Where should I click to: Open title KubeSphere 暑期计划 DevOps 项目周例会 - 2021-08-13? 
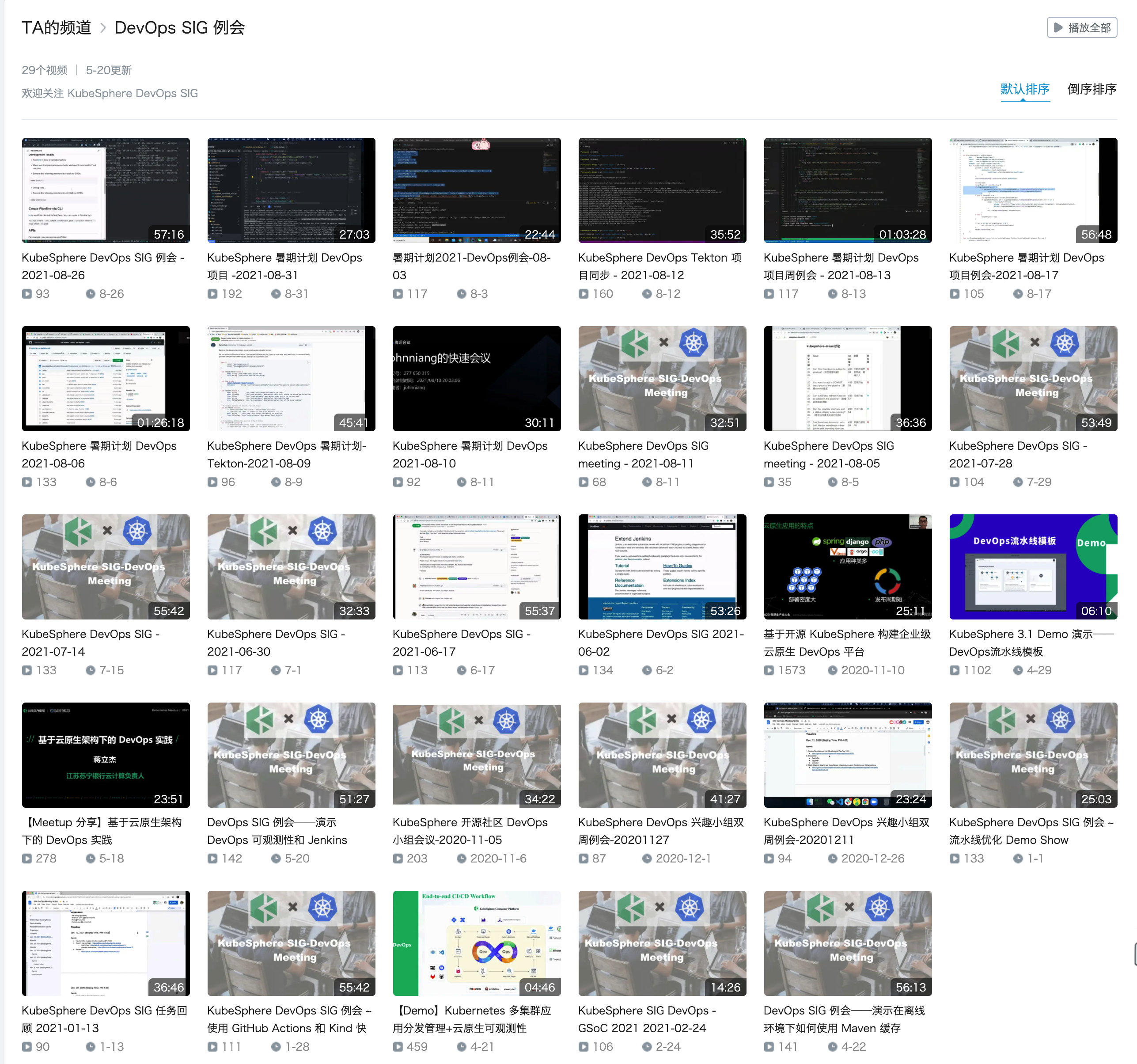(841, 266)
